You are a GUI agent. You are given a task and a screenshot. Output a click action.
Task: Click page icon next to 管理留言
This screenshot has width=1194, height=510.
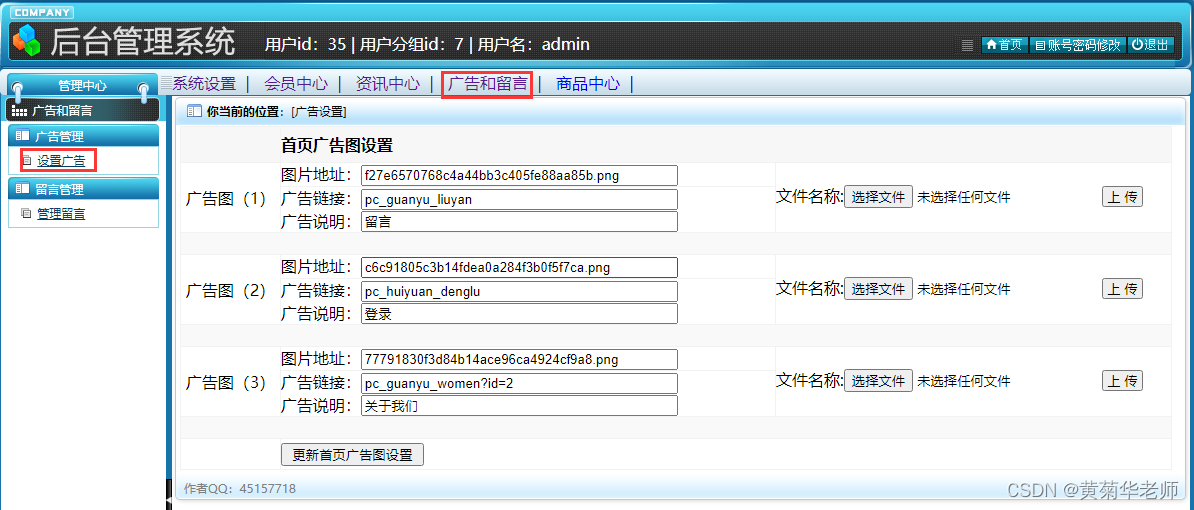point(27,214)
